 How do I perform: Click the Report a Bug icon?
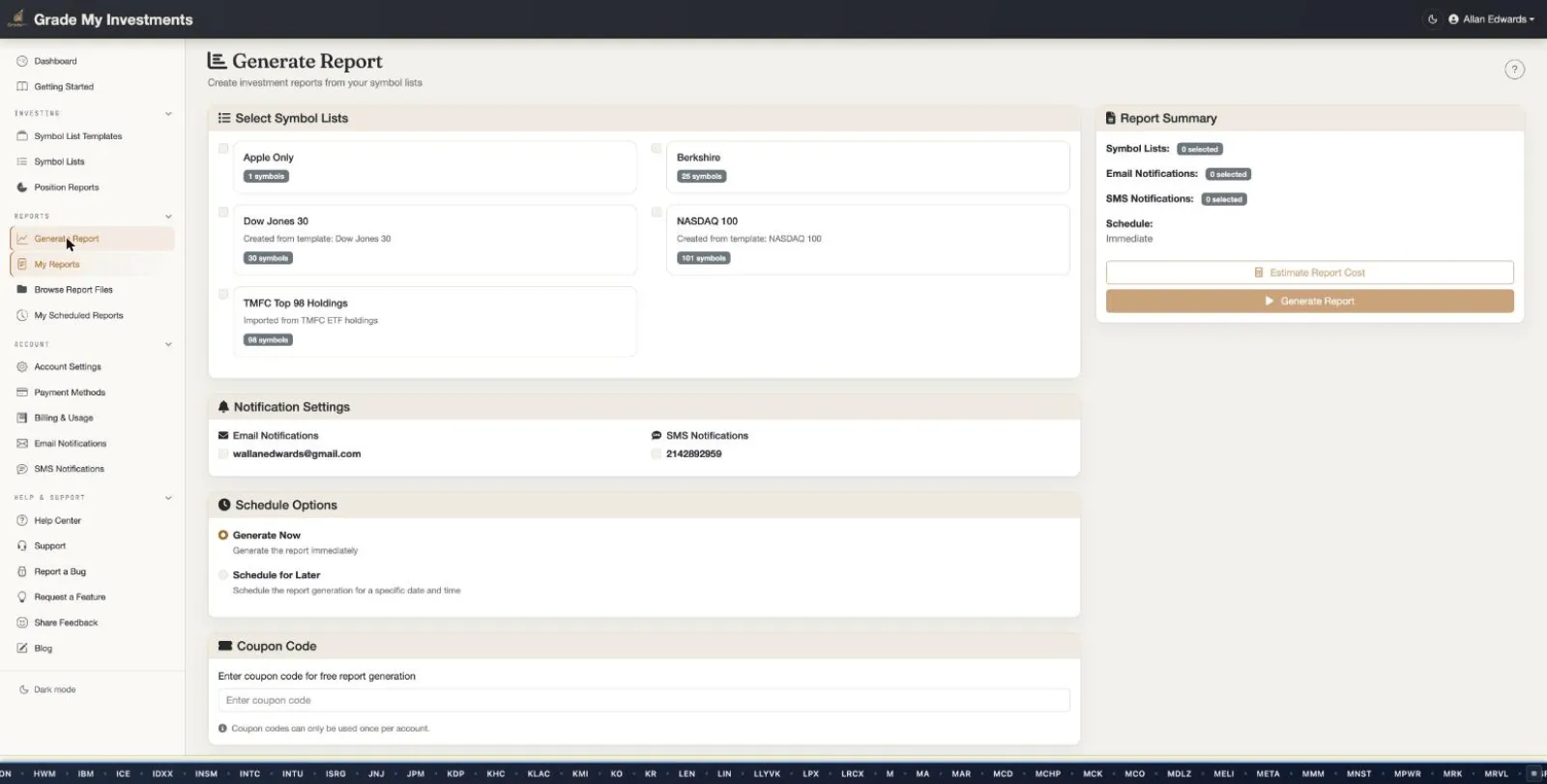[22, 571]
